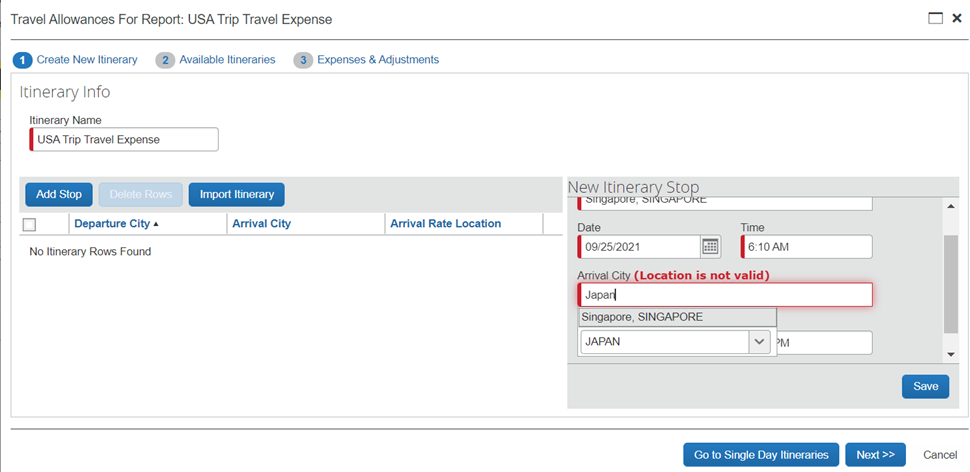Screen dimensions: 970x472
Task: Switch to Available Itineraries tab
Action: point(227,60)
